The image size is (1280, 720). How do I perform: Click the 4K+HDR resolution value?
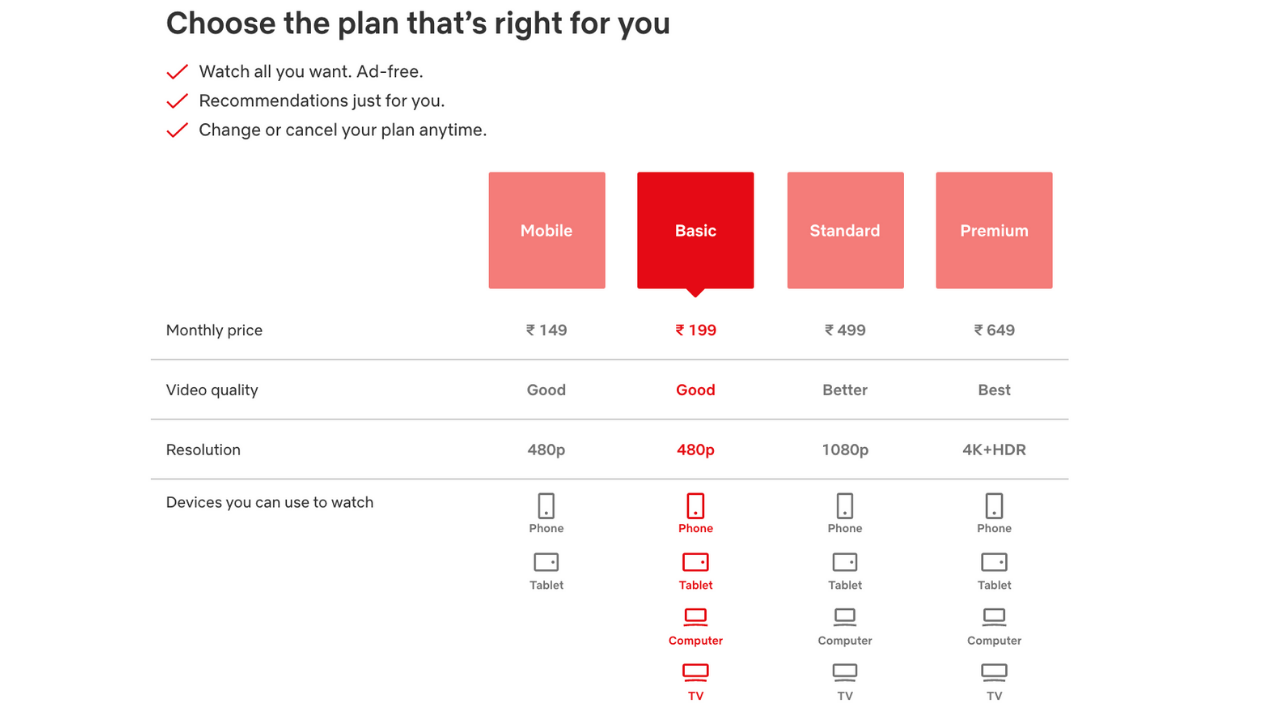tap(994, 450)
